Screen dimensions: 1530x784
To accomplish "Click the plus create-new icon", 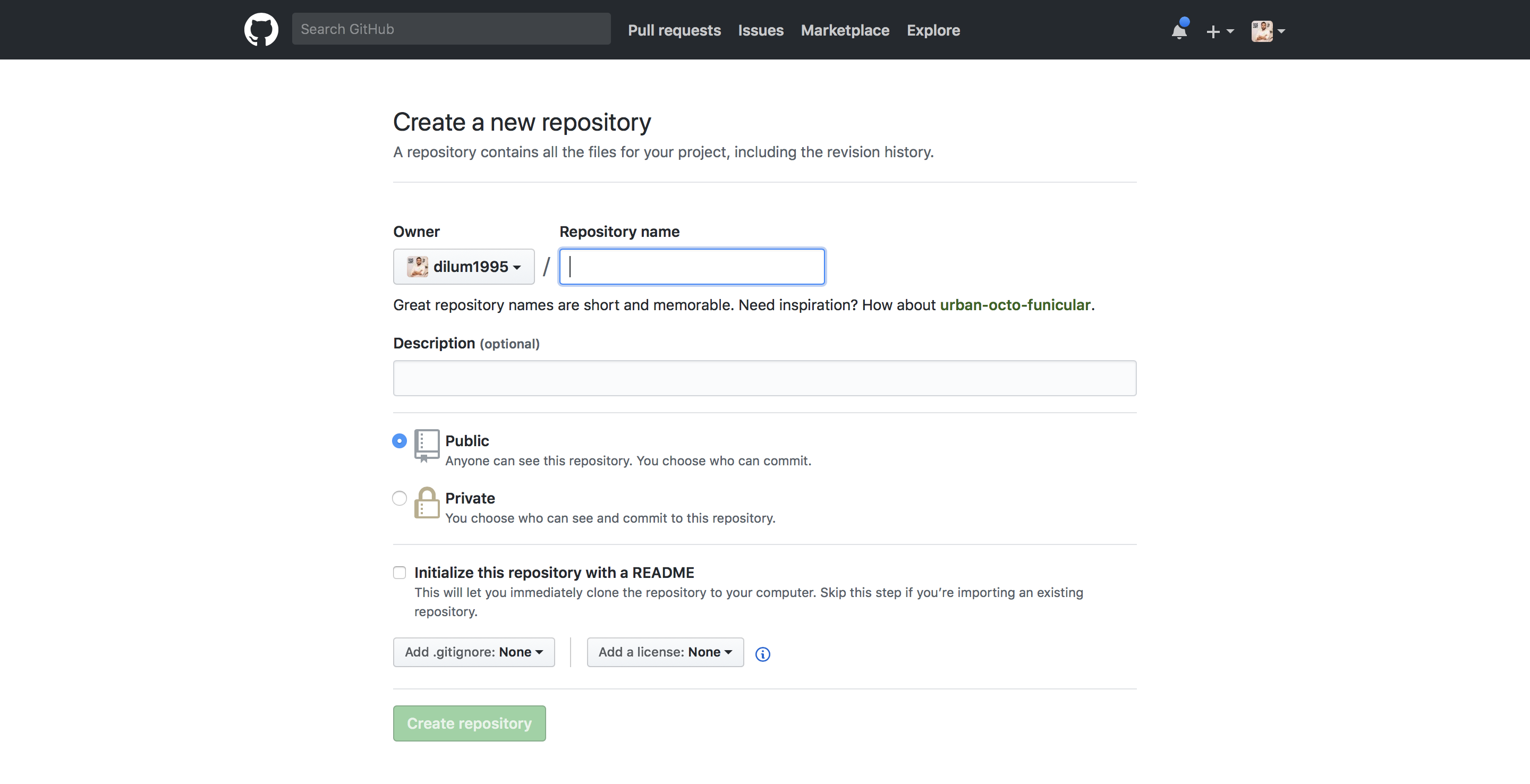I will pyautogui.click(x=1213, y=31).
